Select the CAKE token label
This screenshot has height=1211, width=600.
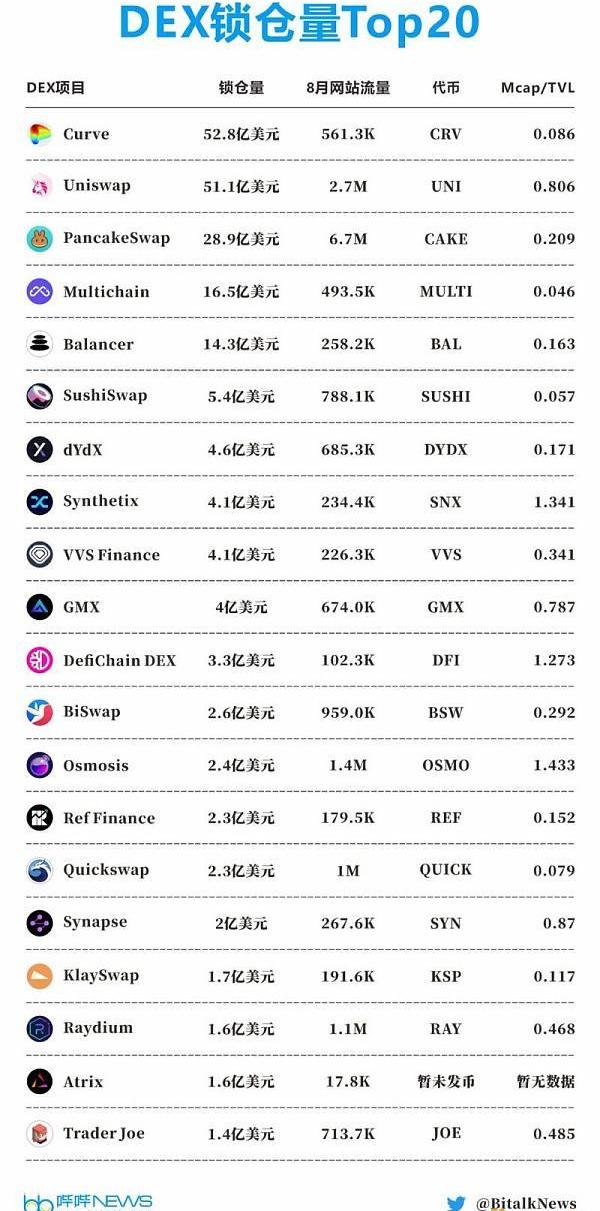click(x=446, y=239)
